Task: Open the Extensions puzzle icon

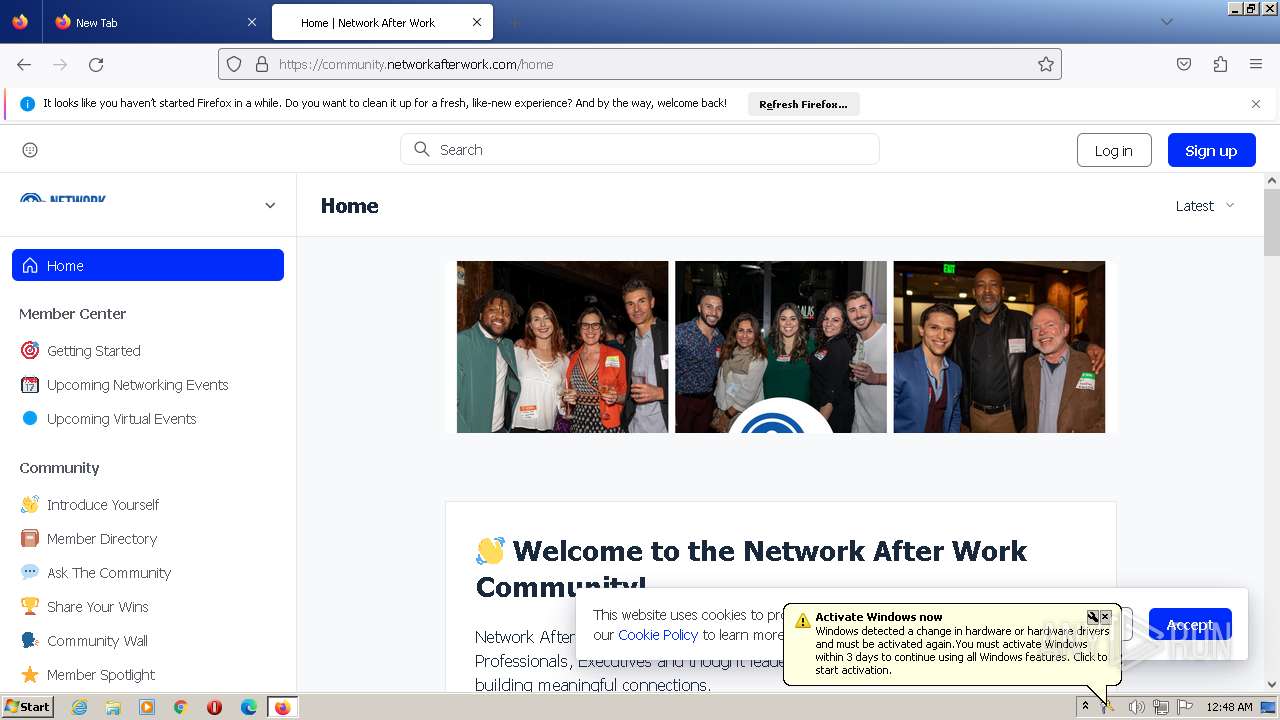Action: (x=1220, y=64)
